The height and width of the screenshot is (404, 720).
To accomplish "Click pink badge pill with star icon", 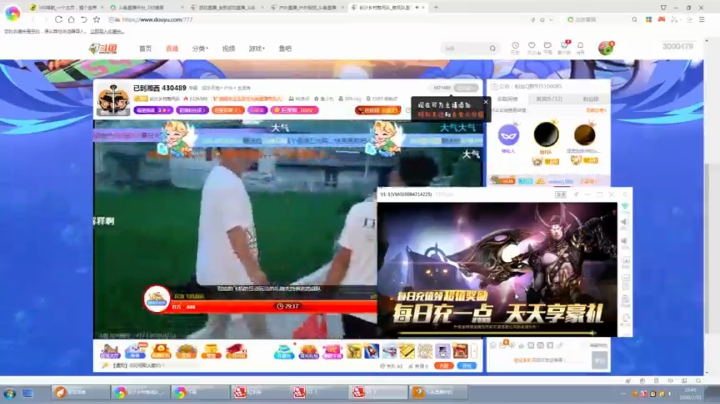I will pyautogui.click(x=294, y=110).
